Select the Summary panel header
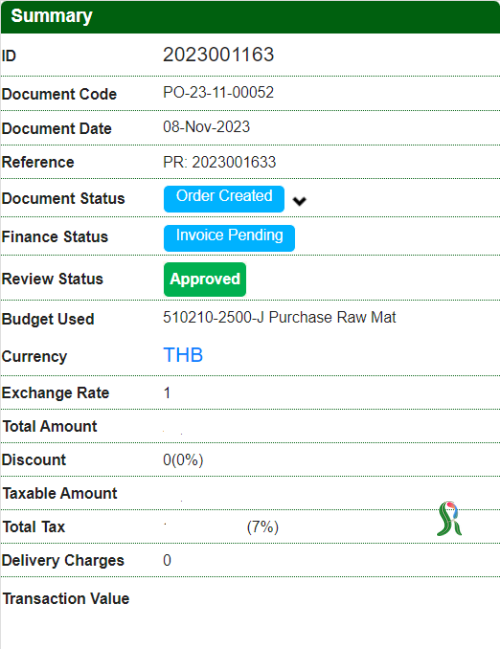The width and height of the screenshot is (500, 649). 250,17
